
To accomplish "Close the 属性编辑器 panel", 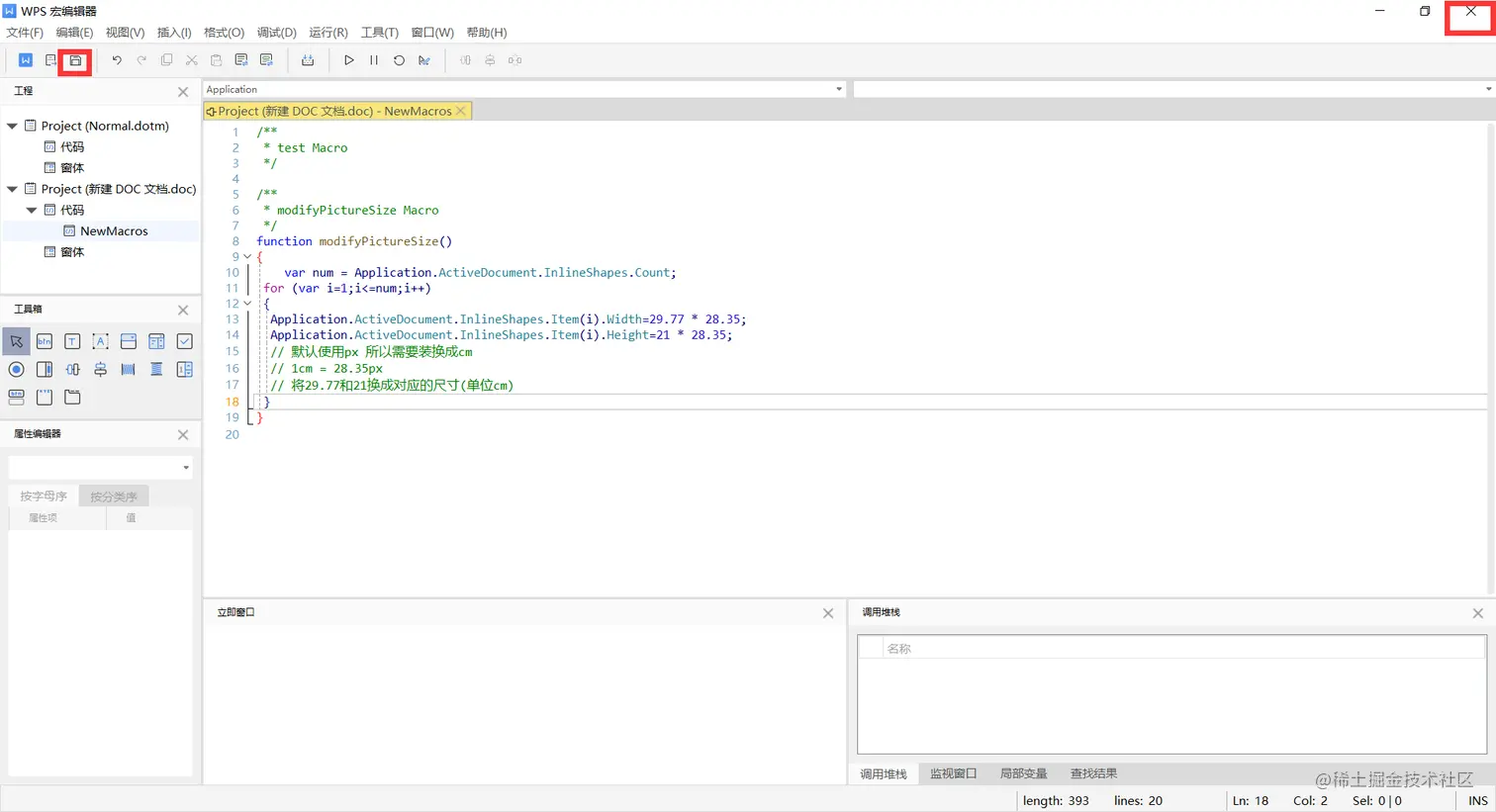I will coord(183,434).
